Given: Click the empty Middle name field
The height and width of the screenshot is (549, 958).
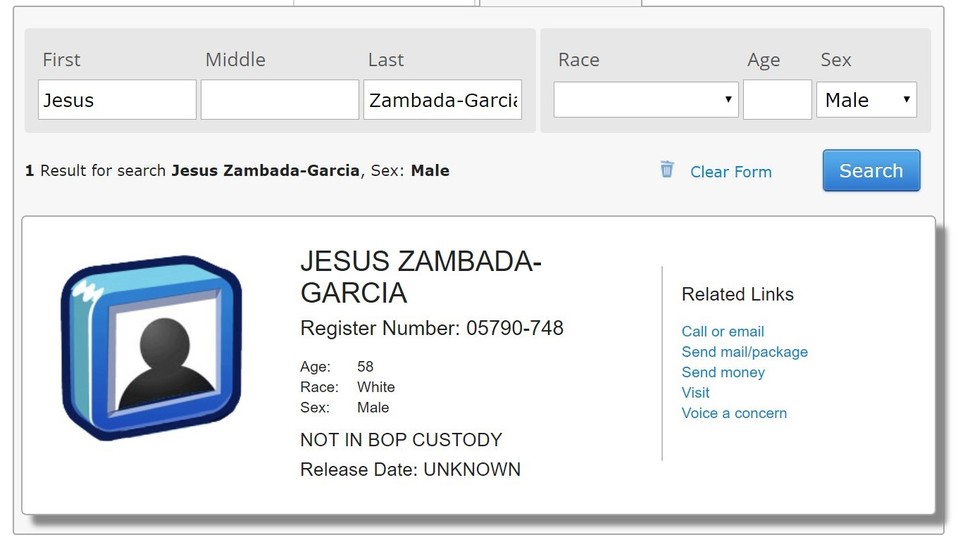Looking at the screenshot, I should click(x=280, y=100).
